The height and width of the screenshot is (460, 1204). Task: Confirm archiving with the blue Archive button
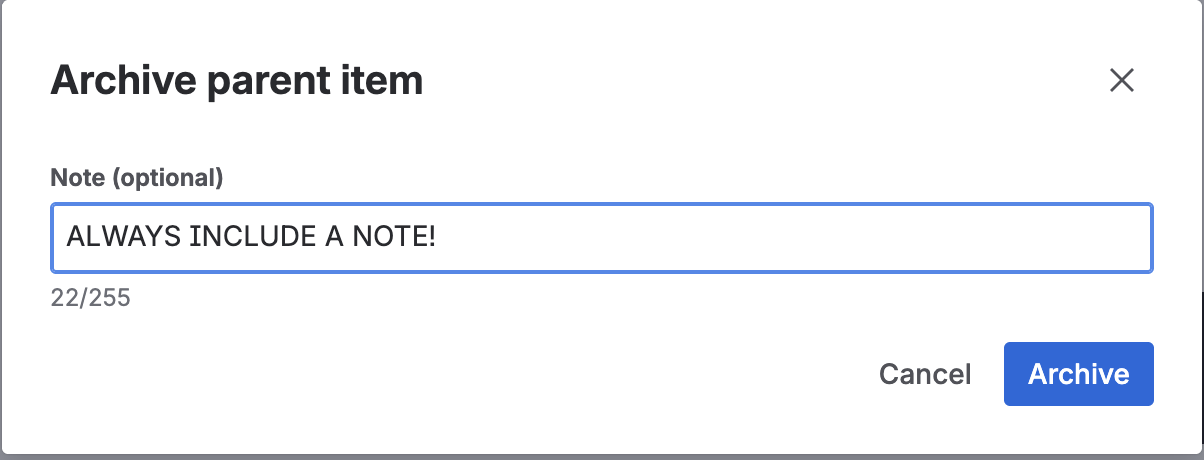point(1078,374)
